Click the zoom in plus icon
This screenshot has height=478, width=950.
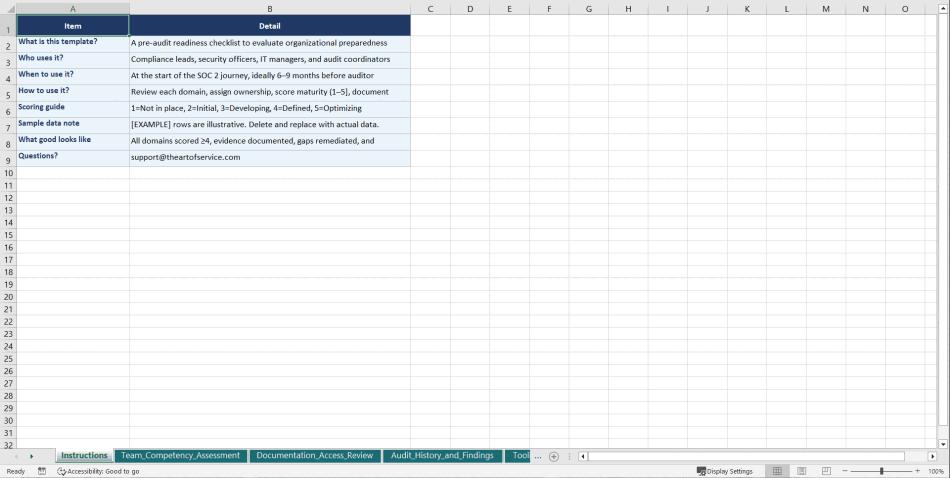pos(917,471)
